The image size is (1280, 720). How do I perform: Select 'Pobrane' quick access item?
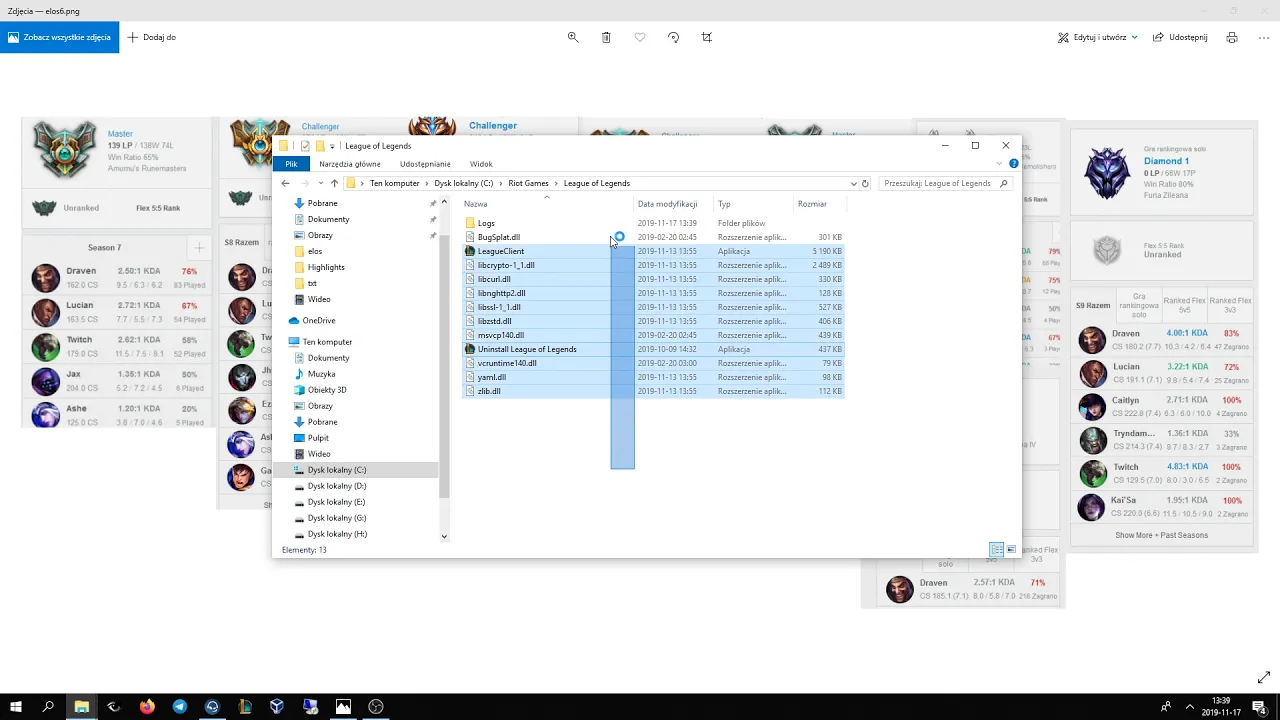322,203
